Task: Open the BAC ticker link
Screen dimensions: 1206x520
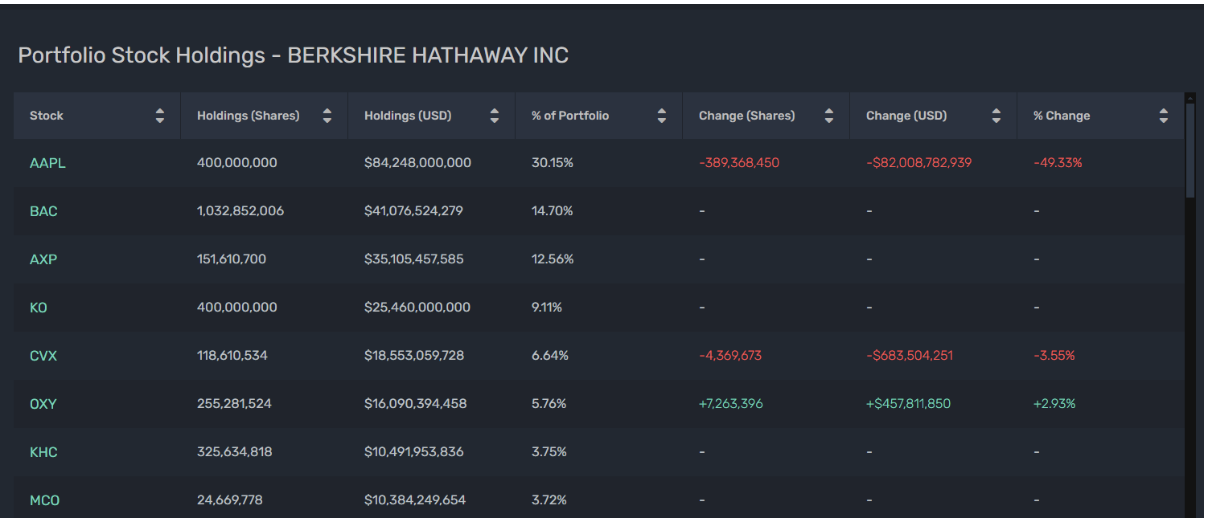Action: [43, 212]
